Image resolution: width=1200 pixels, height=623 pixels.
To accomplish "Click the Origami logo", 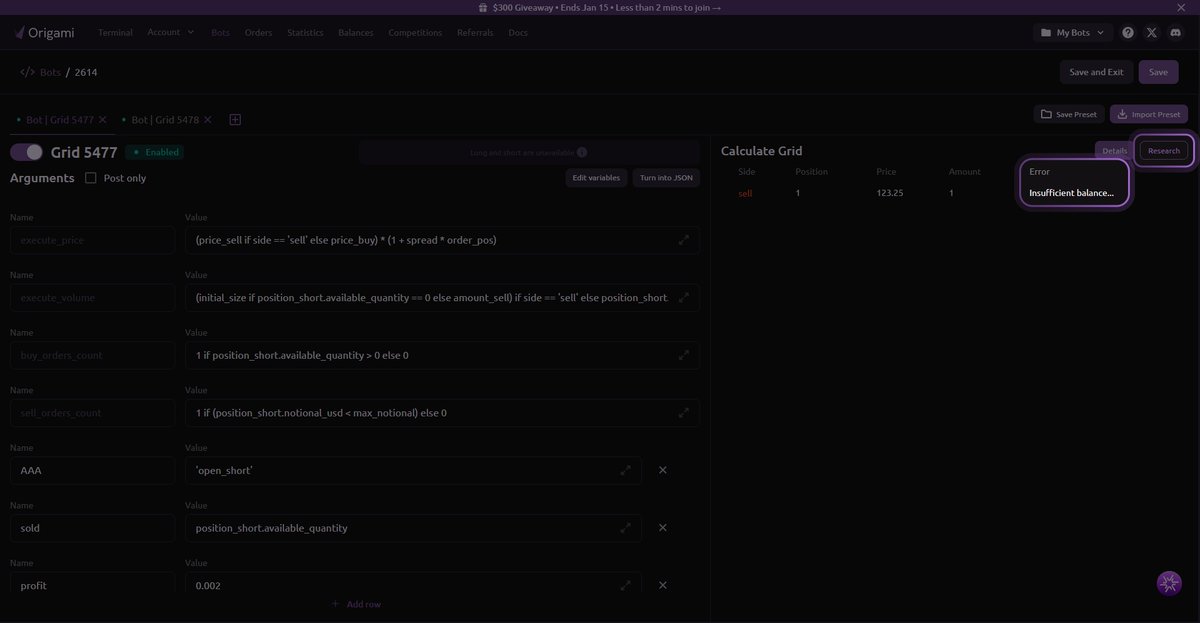I will tap(44, 32).
